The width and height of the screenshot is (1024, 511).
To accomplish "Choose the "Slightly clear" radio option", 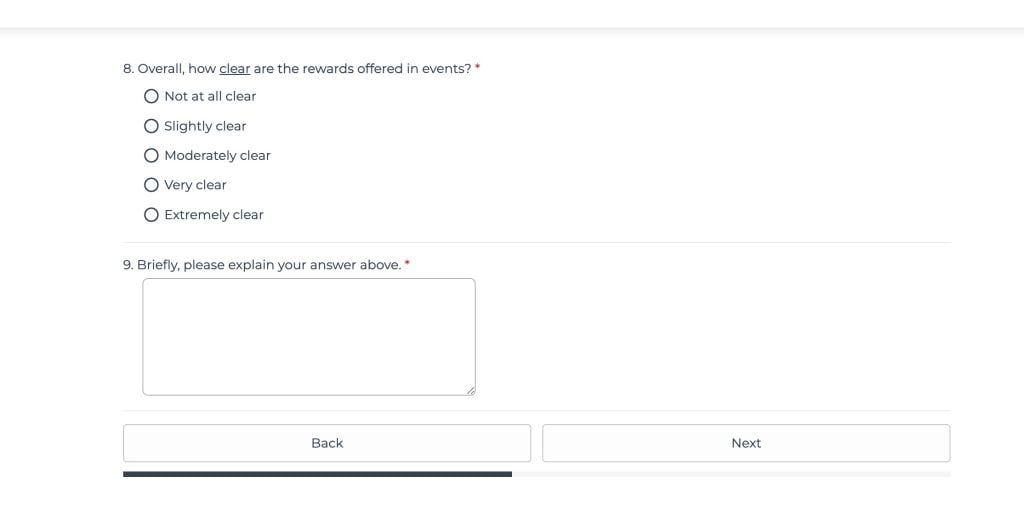I will [151, 126].
